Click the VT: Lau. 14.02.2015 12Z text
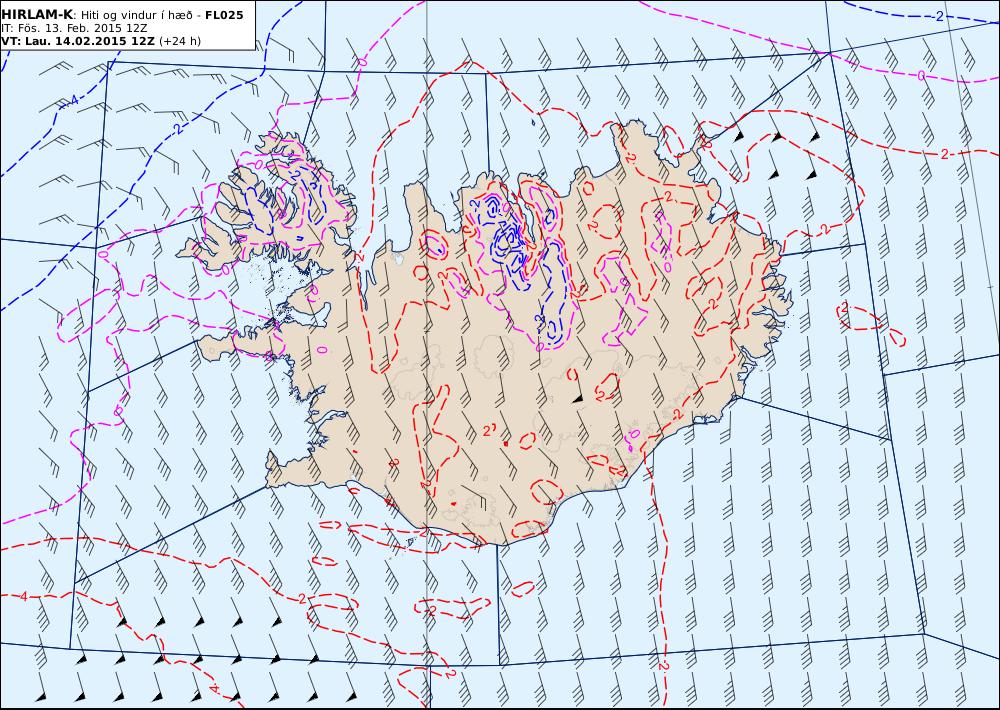Image resolution: width=1000 pixels, height=710 pixels. [x=78, y=41]
